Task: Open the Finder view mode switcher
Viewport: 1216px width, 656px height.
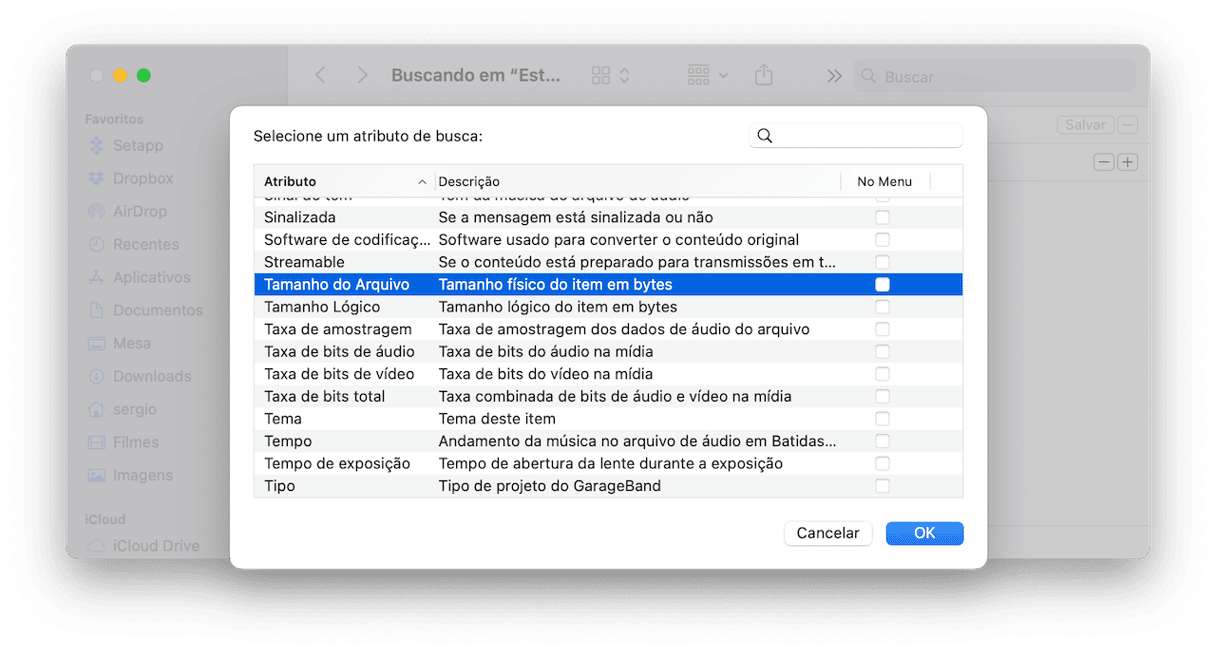Action: (611, 76)
